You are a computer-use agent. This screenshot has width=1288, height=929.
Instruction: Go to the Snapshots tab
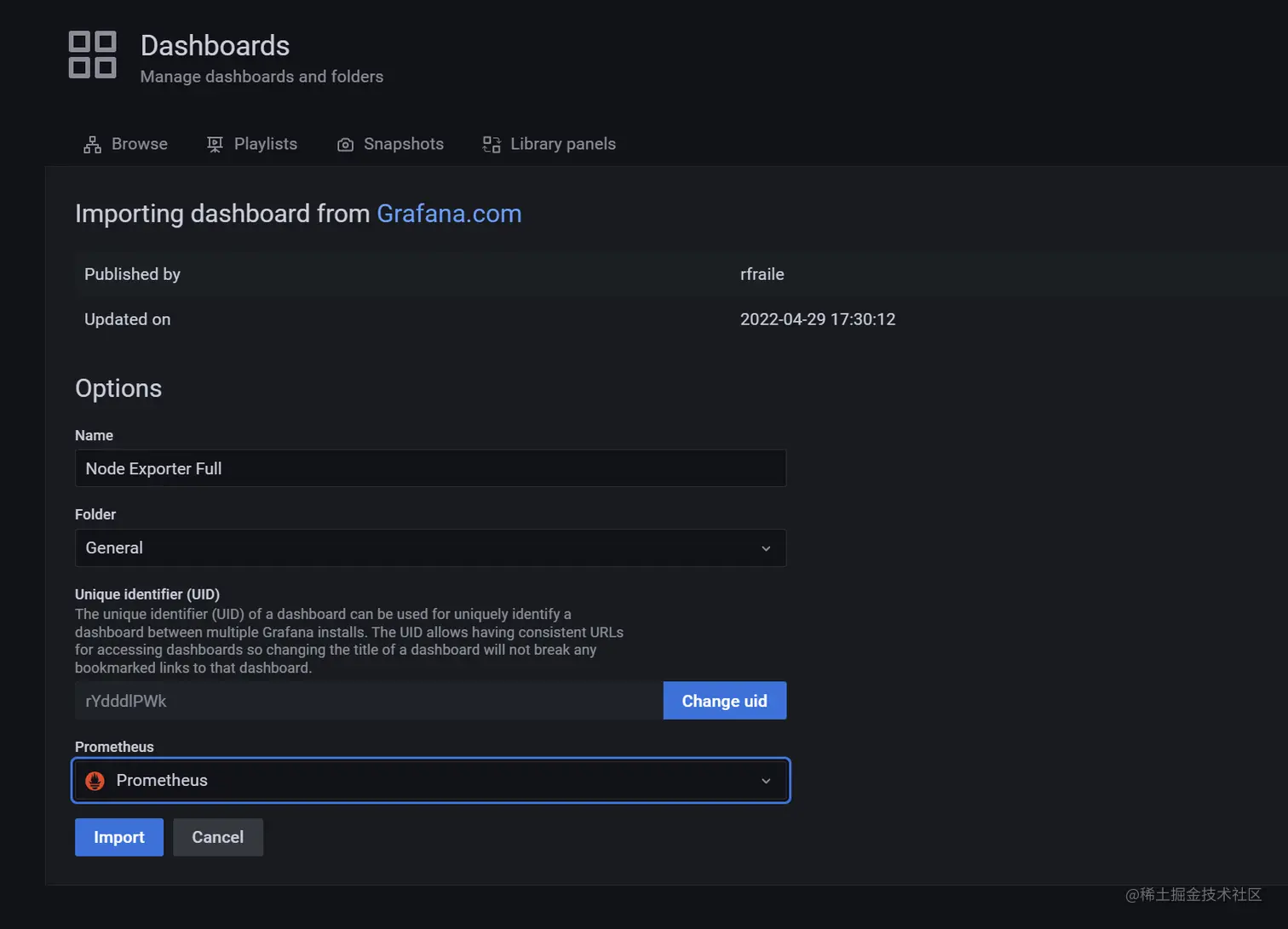click(391, 144)
